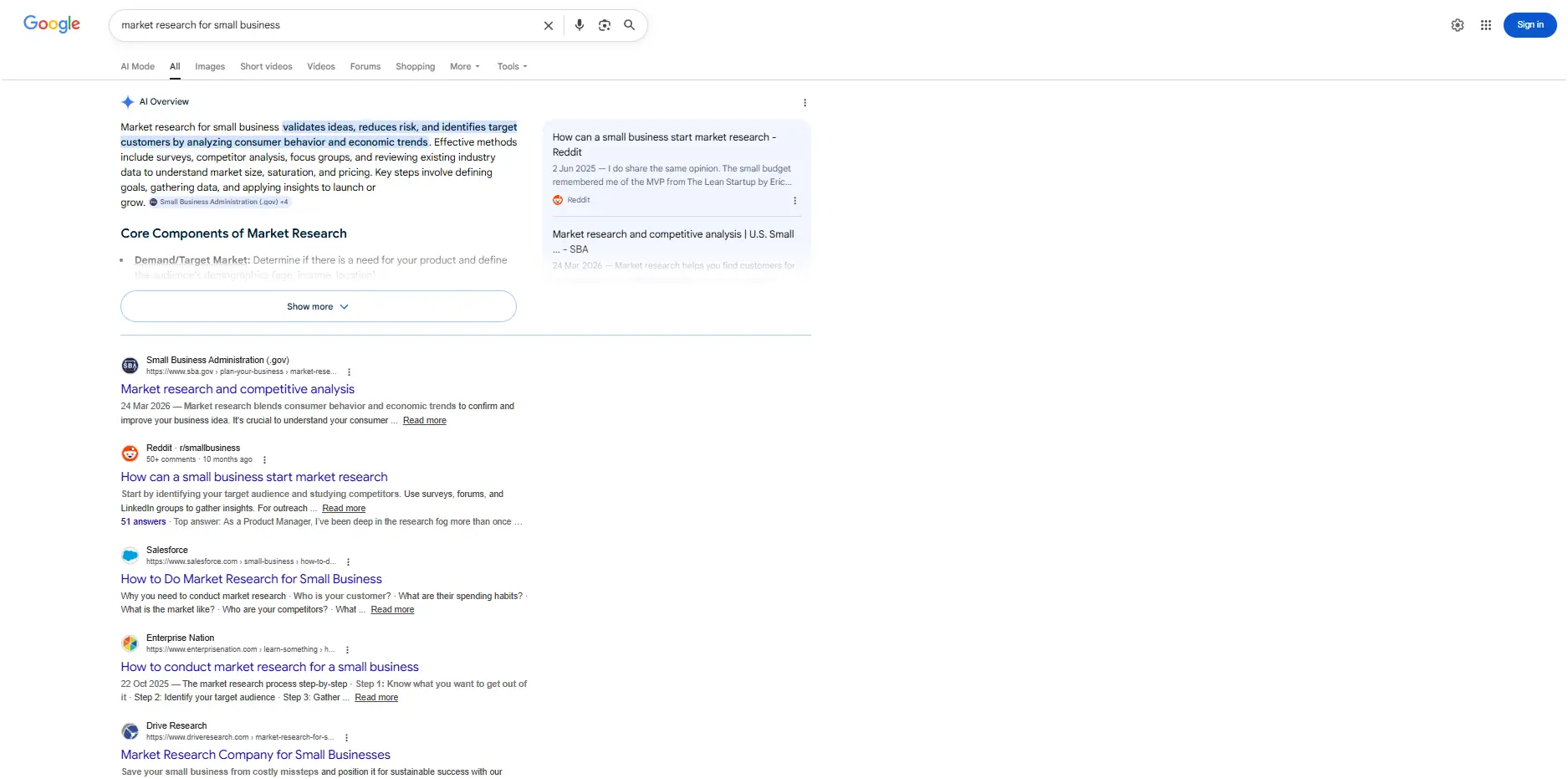Open the More search filters dropdown
The height and width of the screenshot is (779, 1568).
[465, 67]
